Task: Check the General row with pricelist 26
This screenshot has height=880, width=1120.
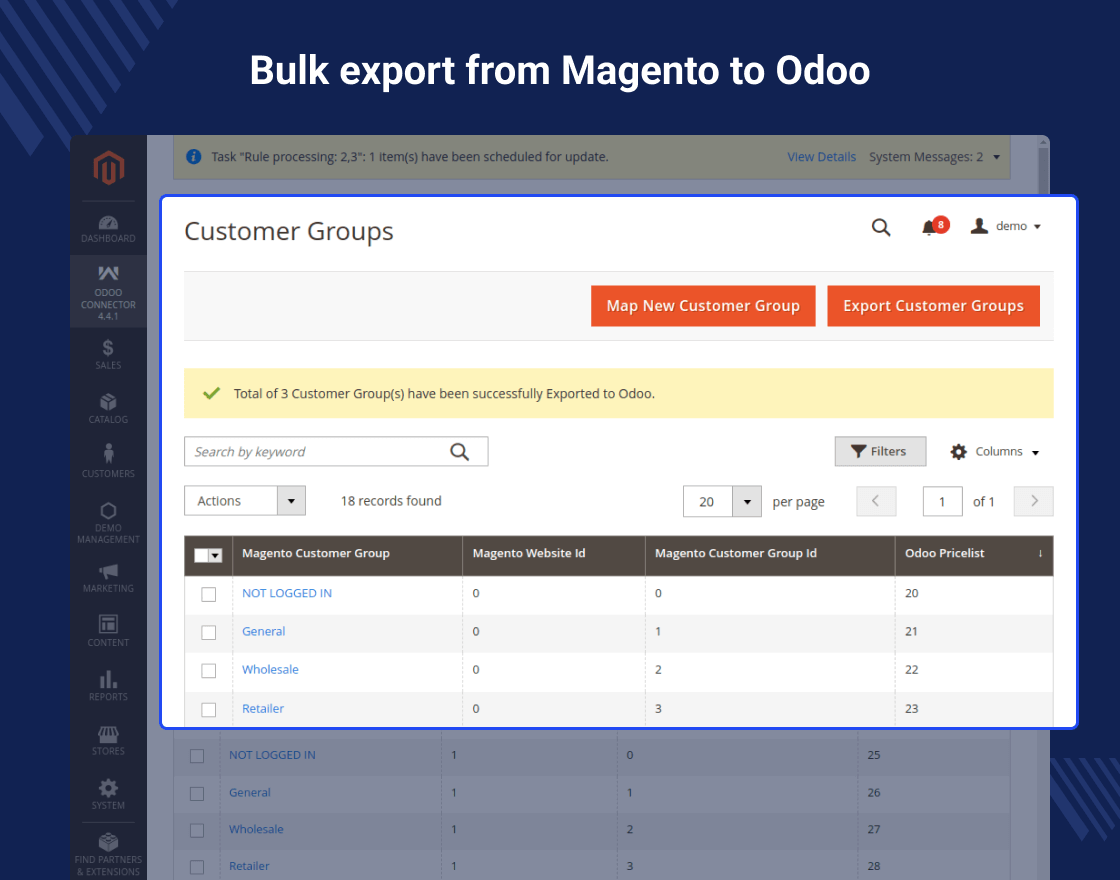Action: pos(197,794)
